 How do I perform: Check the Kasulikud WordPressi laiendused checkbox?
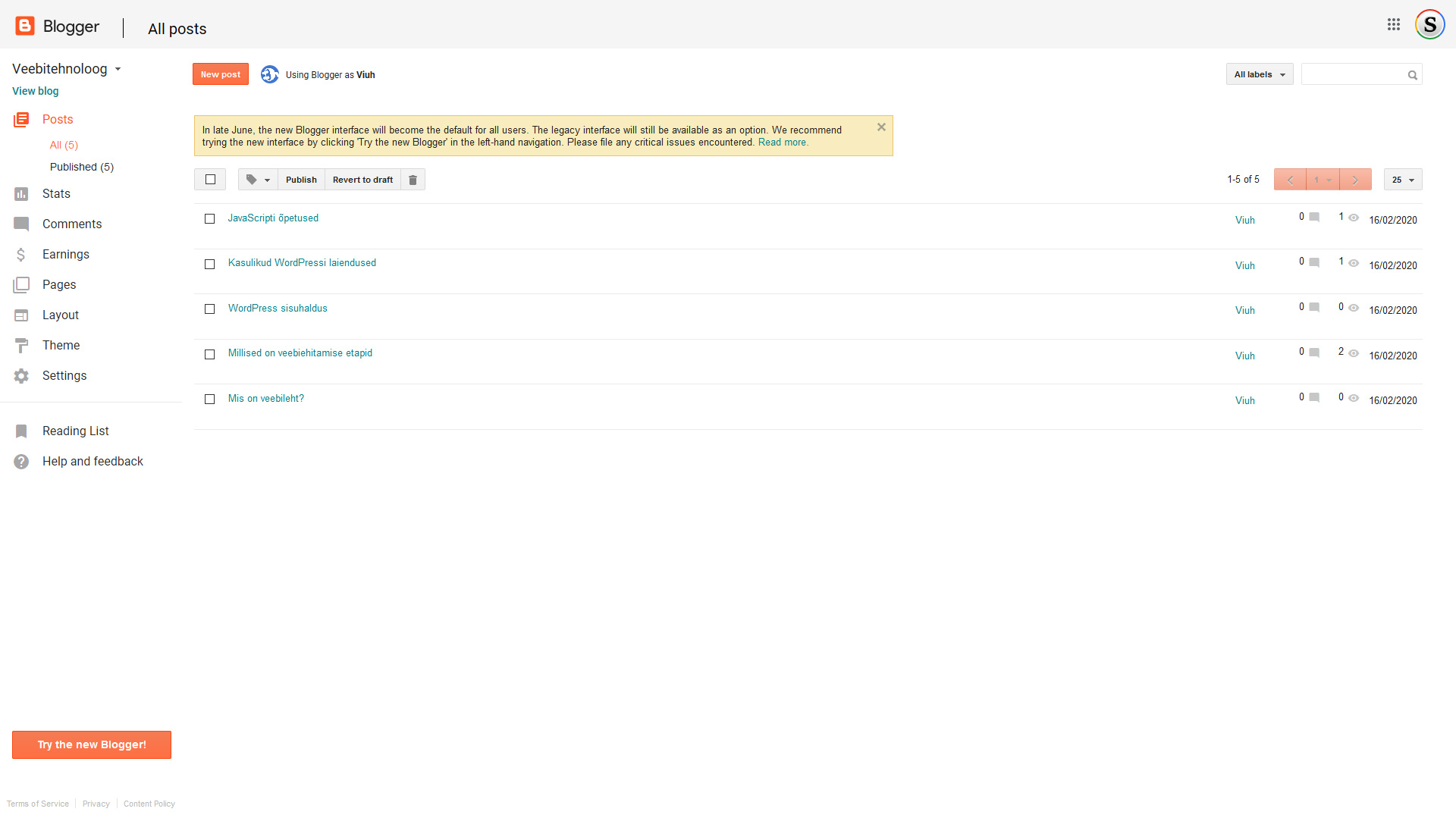click(x=210, y=265)
